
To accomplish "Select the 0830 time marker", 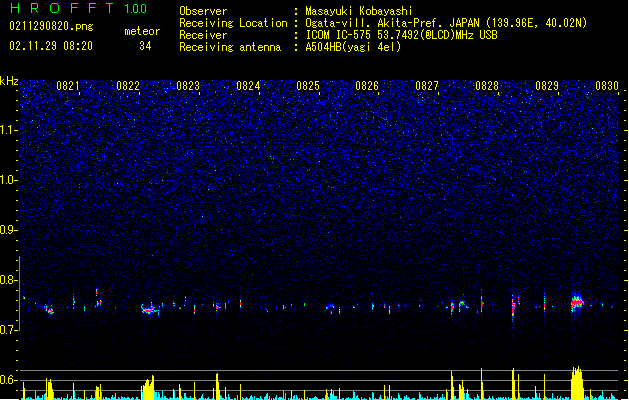I will pos(607,86).
